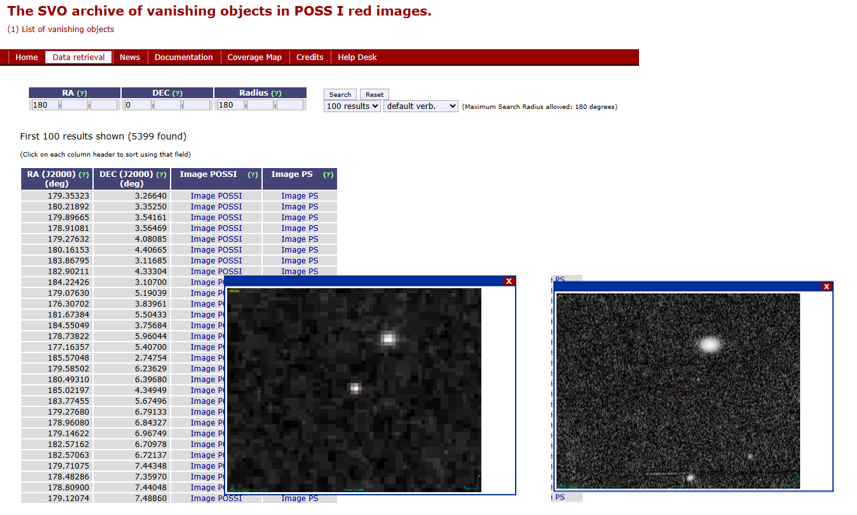Open help (?) icon in Image PS column header
This screenshot has width=857, height=515.
tap(328, 175)
